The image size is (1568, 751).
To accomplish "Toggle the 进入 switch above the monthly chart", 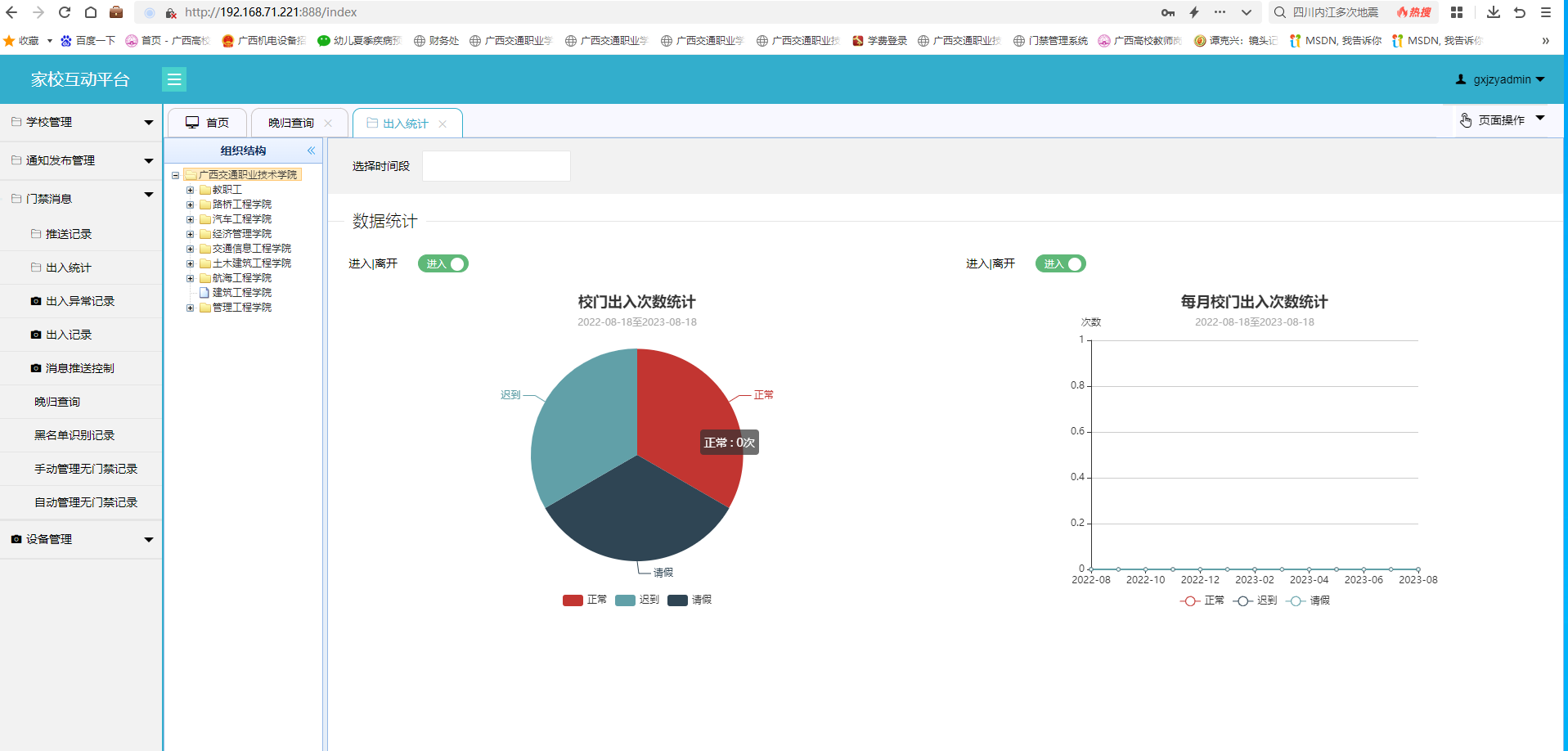I will 1060,263.
